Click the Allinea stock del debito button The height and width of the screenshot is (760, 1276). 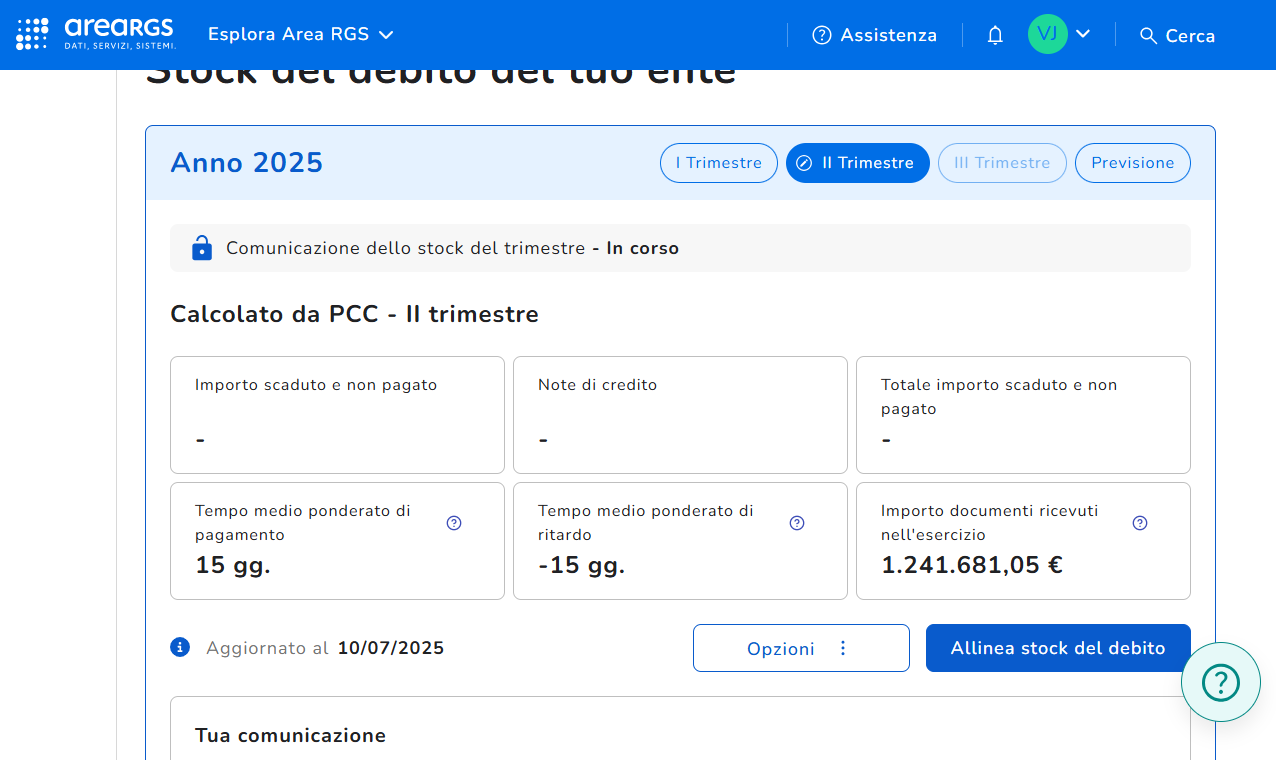point(1058,648)
